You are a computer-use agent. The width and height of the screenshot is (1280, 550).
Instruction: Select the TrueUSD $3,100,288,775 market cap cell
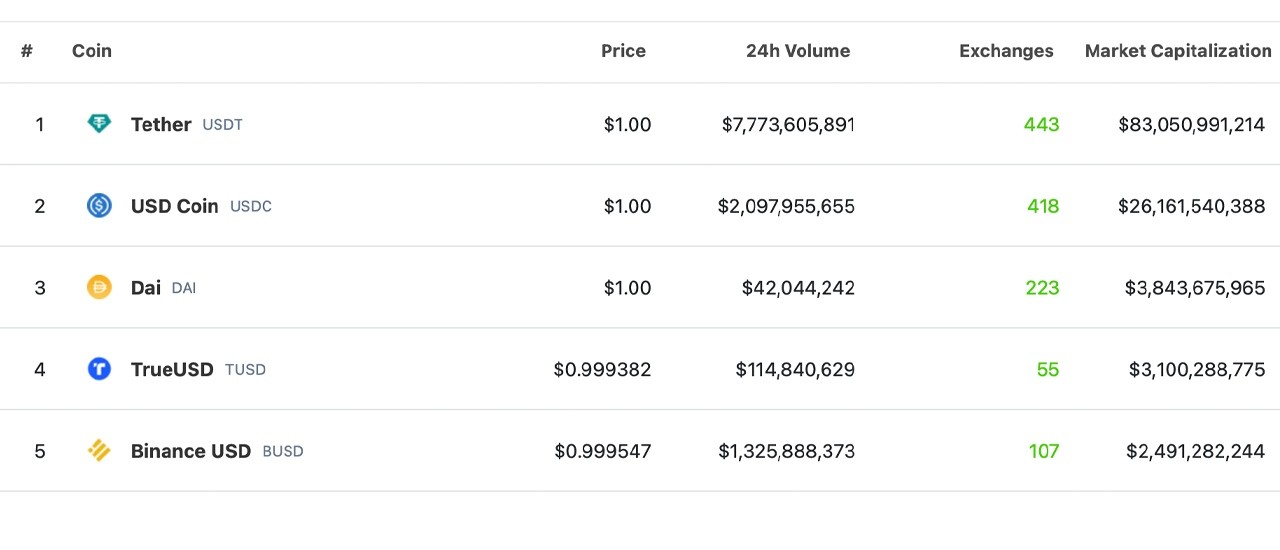[1197, 369]
